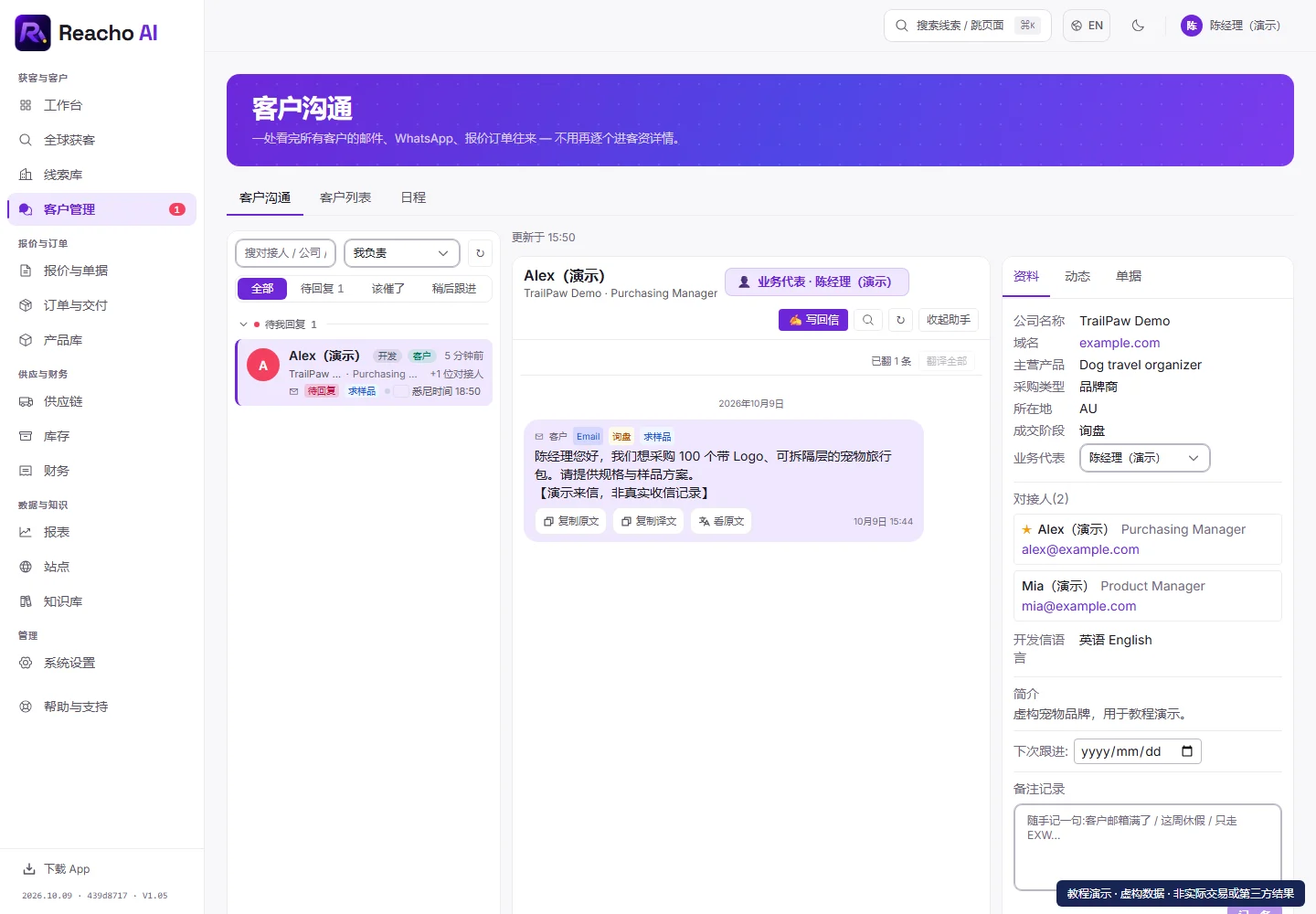Viewport: 1316px width, 914px height.
Task: Switch to the 动态 tab
Action: tap(1077, 276)
